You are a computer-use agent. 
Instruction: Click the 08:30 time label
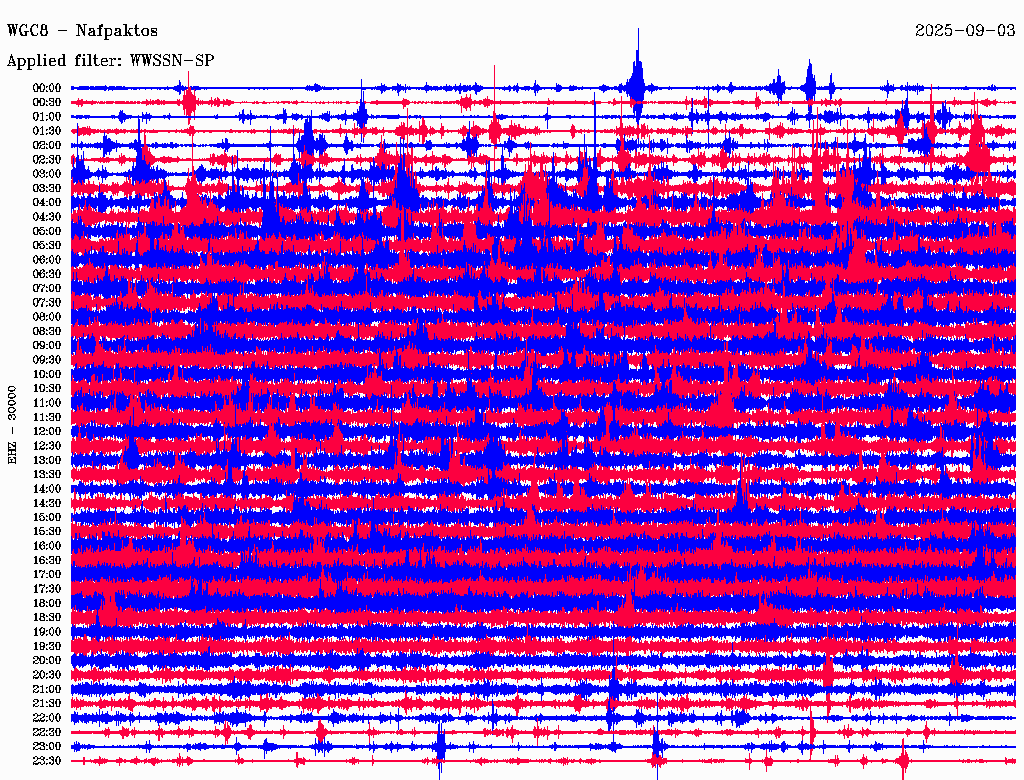point(47,331)
